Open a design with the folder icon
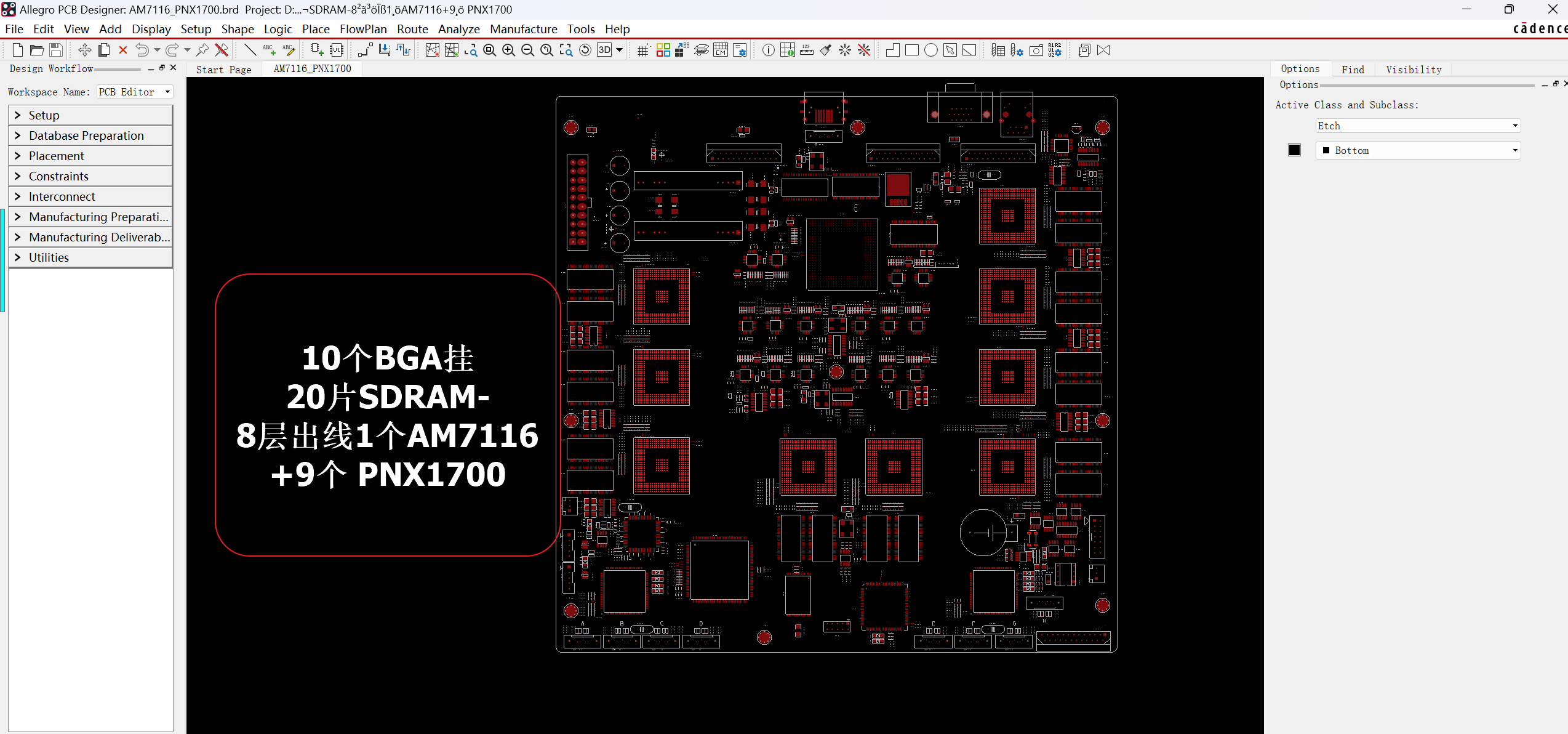1568x734 pixels. pos(37,50)
